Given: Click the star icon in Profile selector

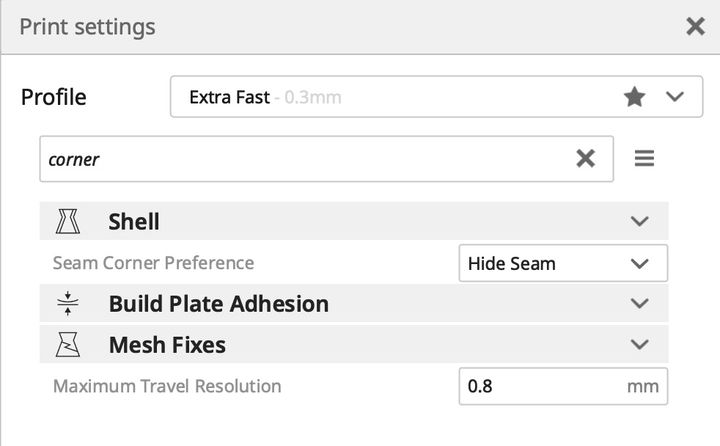Looking at the screenshot, I should point(634,97).
